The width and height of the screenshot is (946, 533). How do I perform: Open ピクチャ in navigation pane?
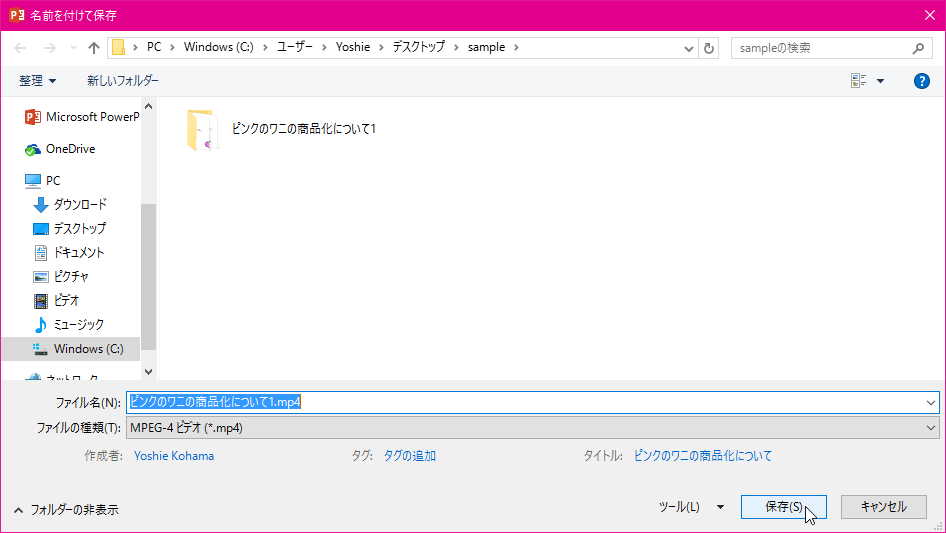[x=61, y=276]
